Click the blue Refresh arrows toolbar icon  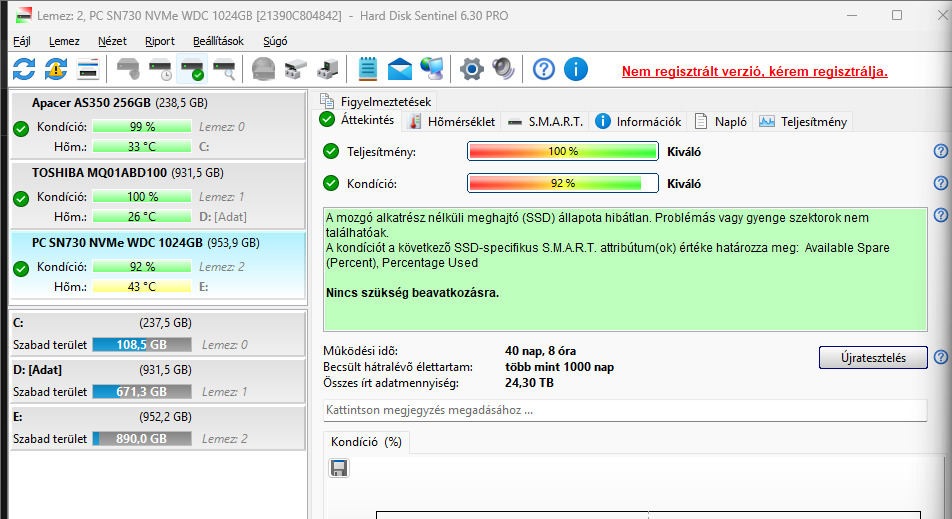(x=24, y=69)
